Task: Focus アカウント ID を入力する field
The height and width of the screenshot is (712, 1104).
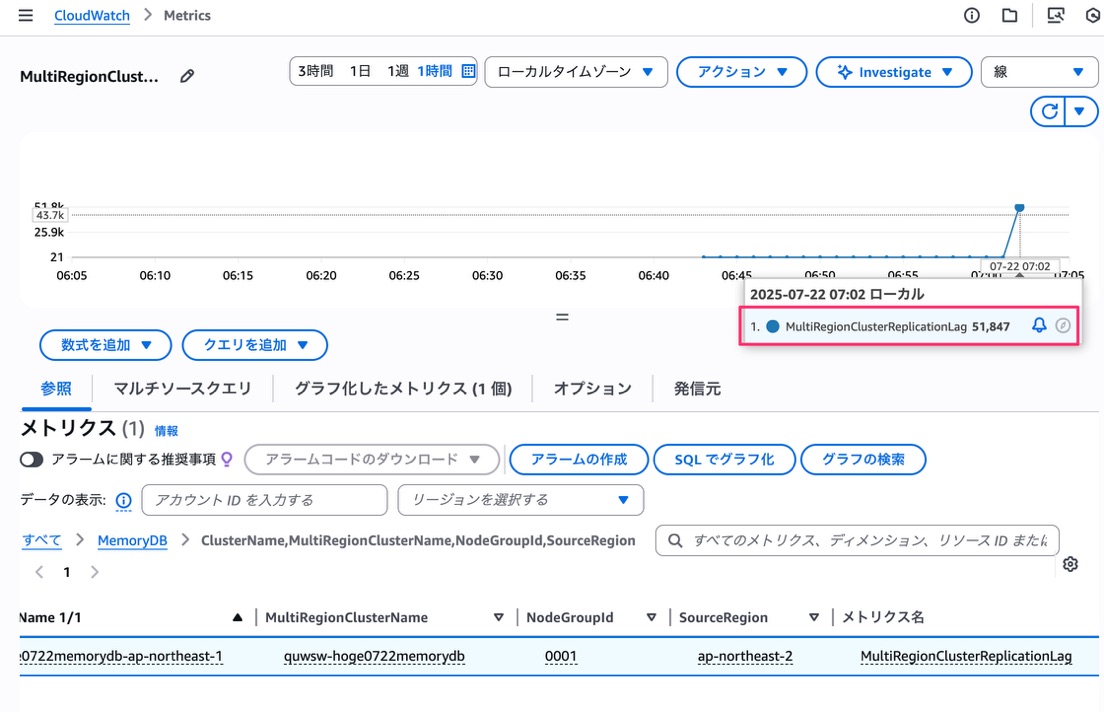Action: tap(265, 500)
